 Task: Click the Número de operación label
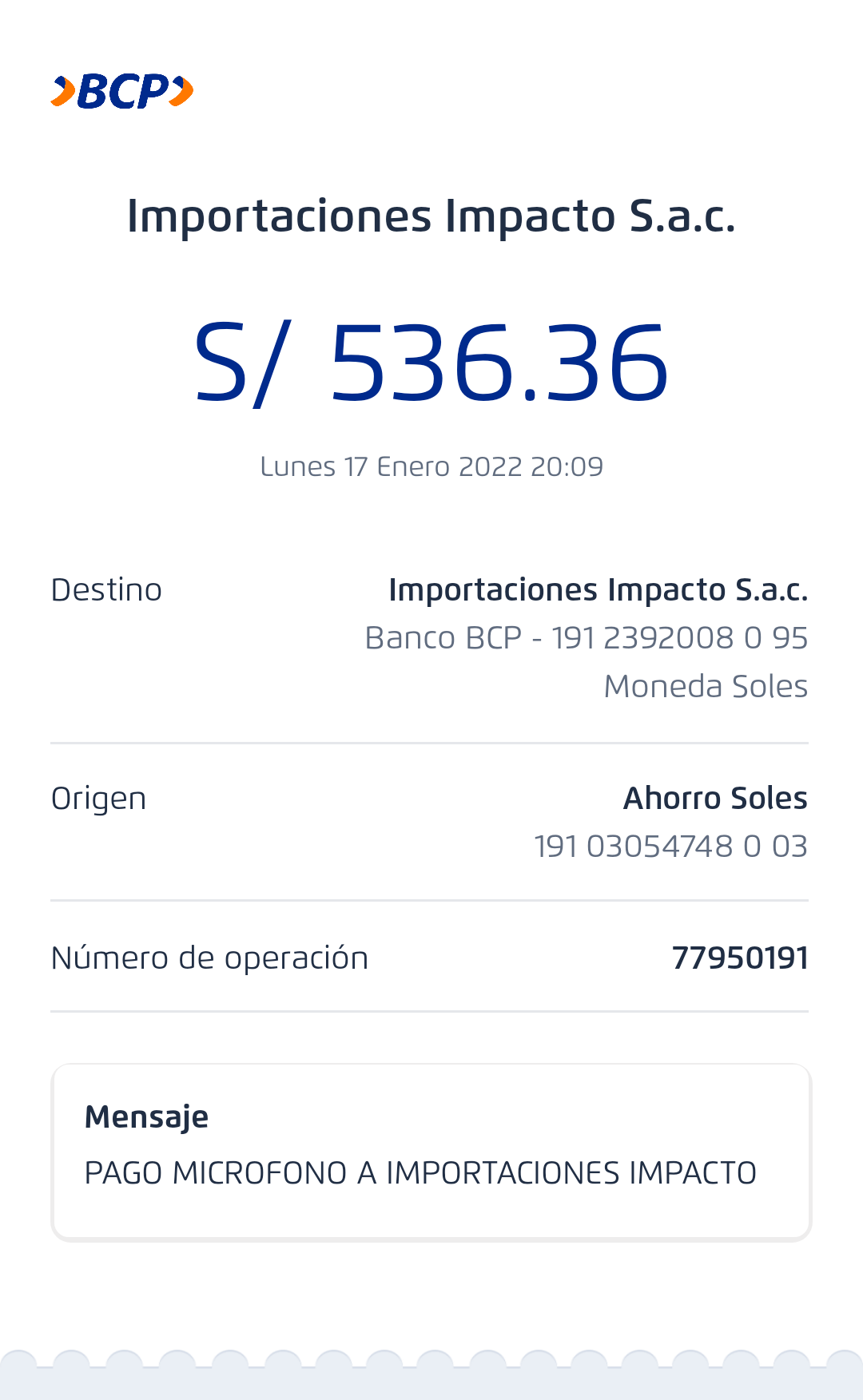click(x=209, y=958)
